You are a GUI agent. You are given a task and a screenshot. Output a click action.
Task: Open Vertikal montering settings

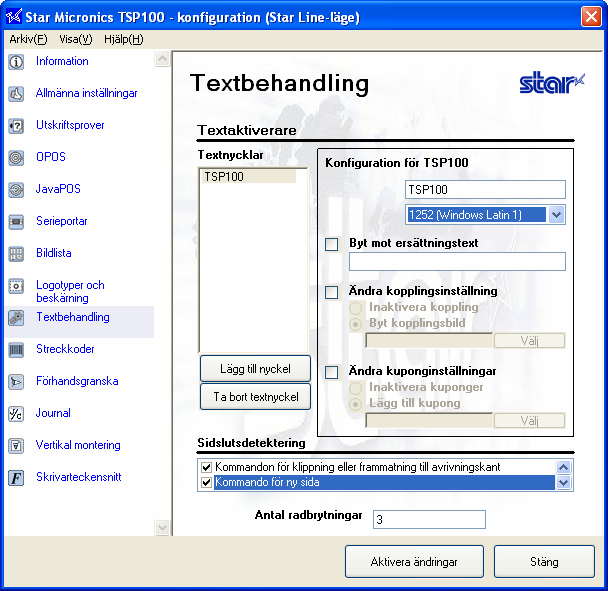point(78,445)
